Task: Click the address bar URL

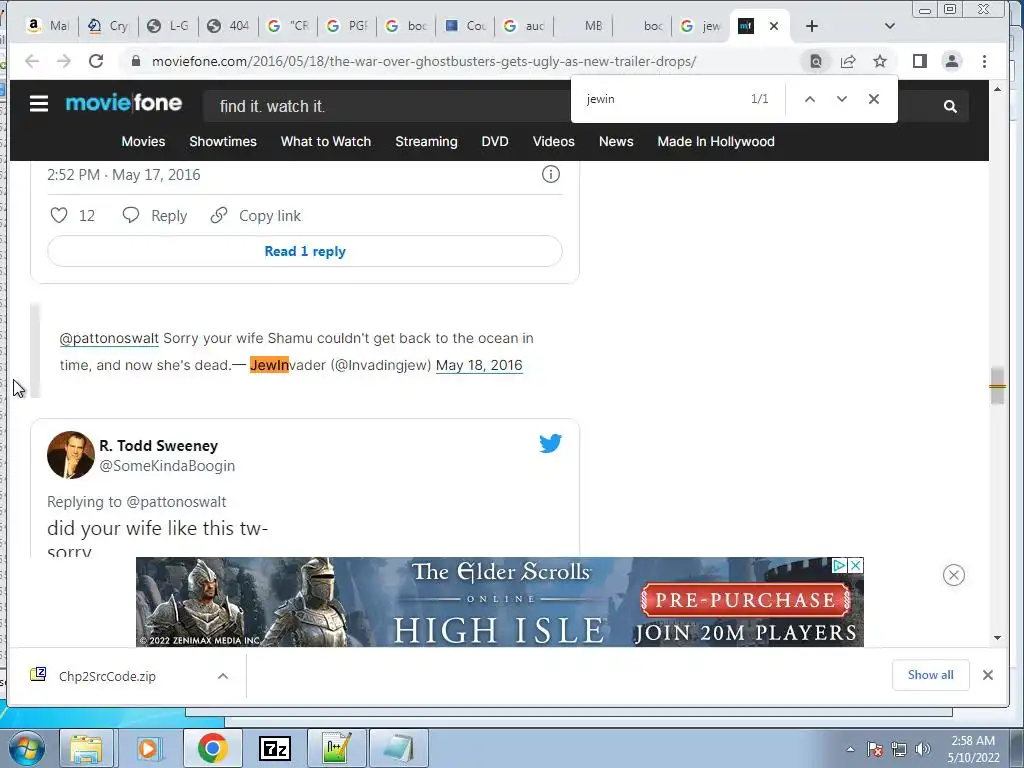Action: (424, 61)
